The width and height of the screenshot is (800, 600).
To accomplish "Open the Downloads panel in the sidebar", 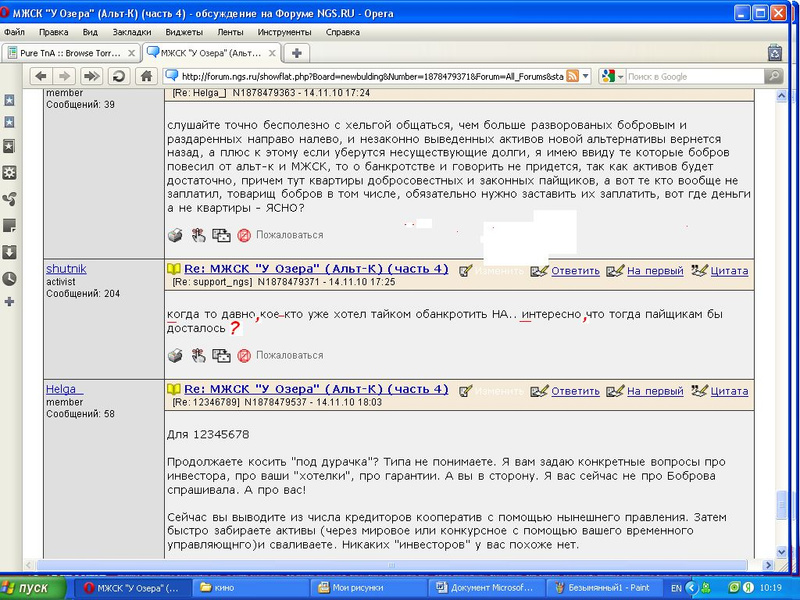I will point(10,252).
